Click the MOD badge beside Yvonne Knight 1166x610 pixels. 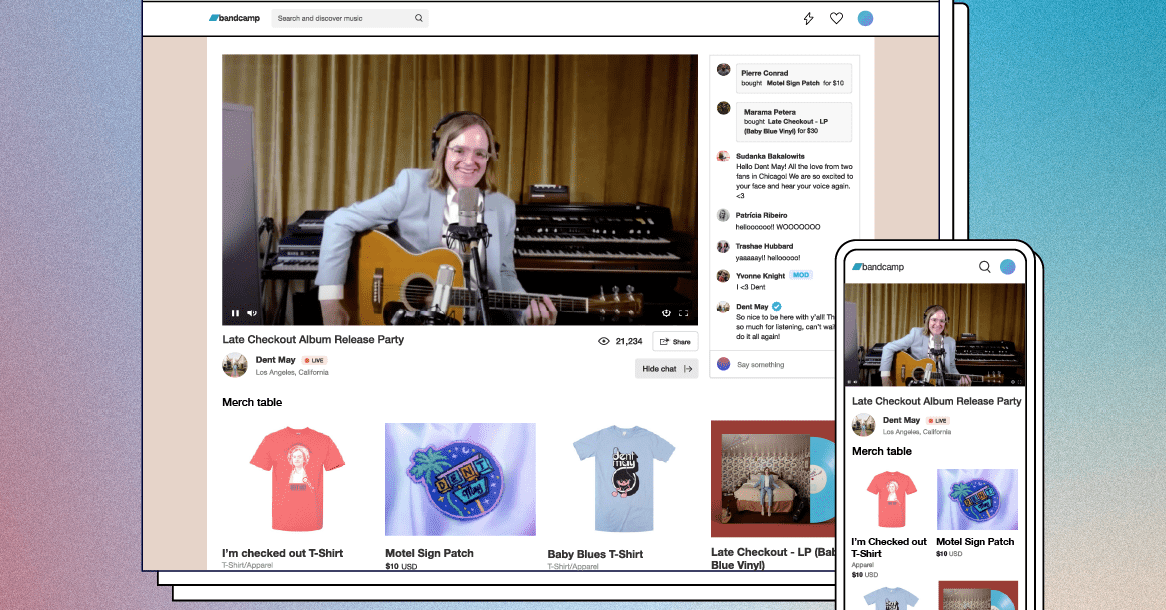(x=801, y=275)
